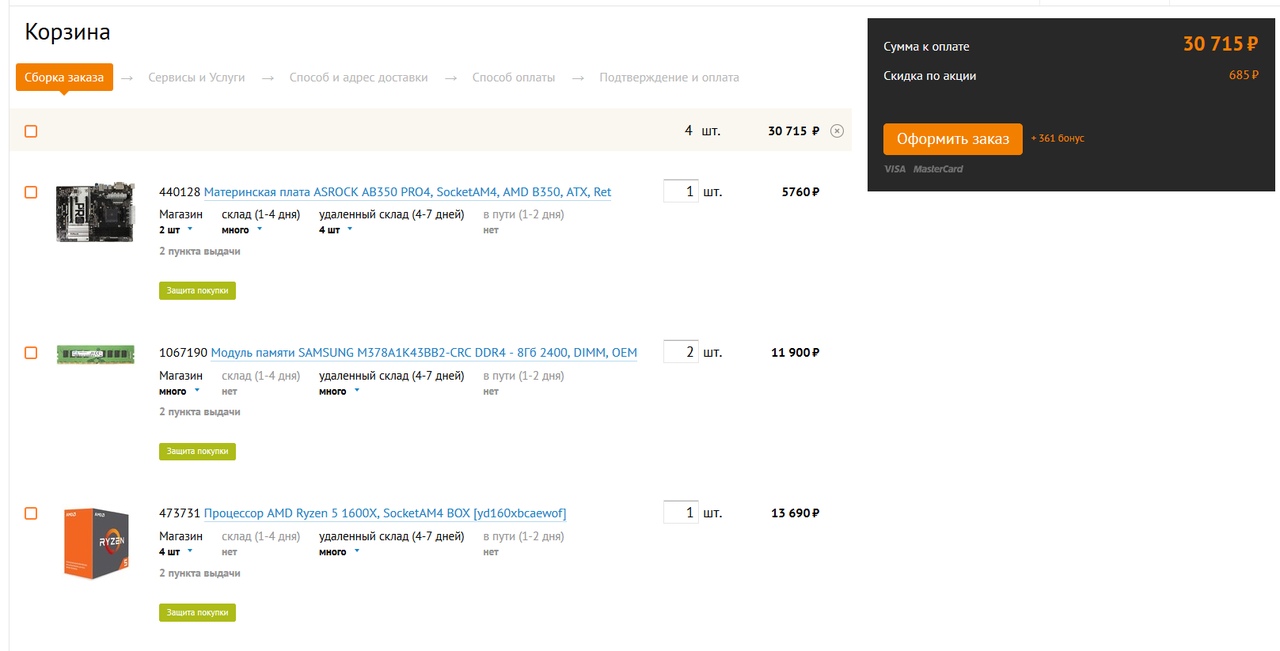Click 'Защита покупки' under the motherboard
Viewport: 1280px width, 651px height.
197,290
